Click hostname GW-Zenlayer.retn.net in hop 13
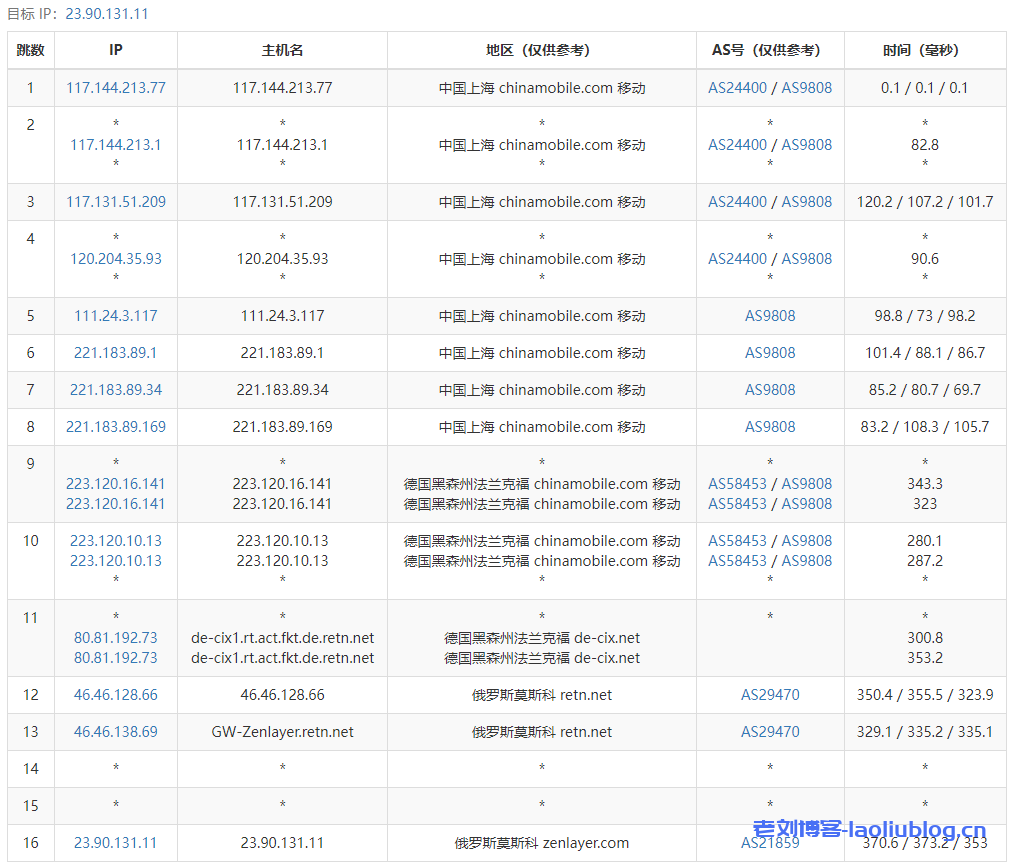This screenshot has width=1012, height=867. [282, 732]
